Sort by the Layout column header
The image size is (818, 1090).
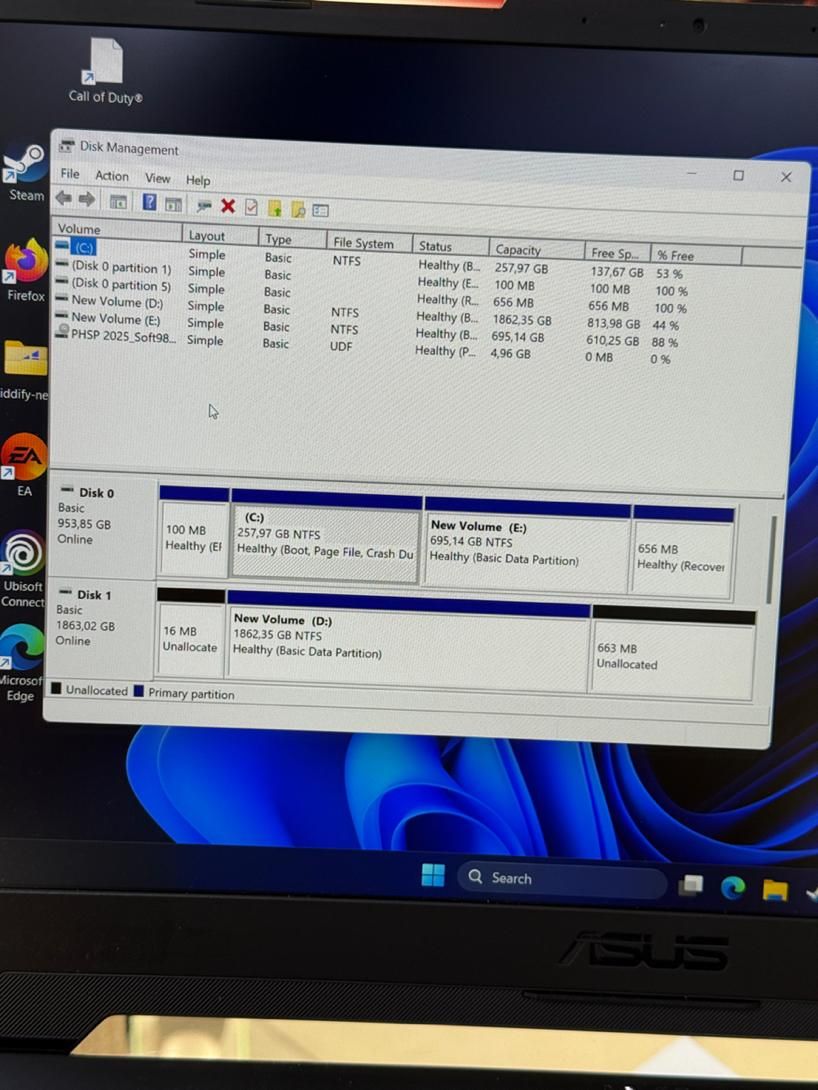[220, 235]
